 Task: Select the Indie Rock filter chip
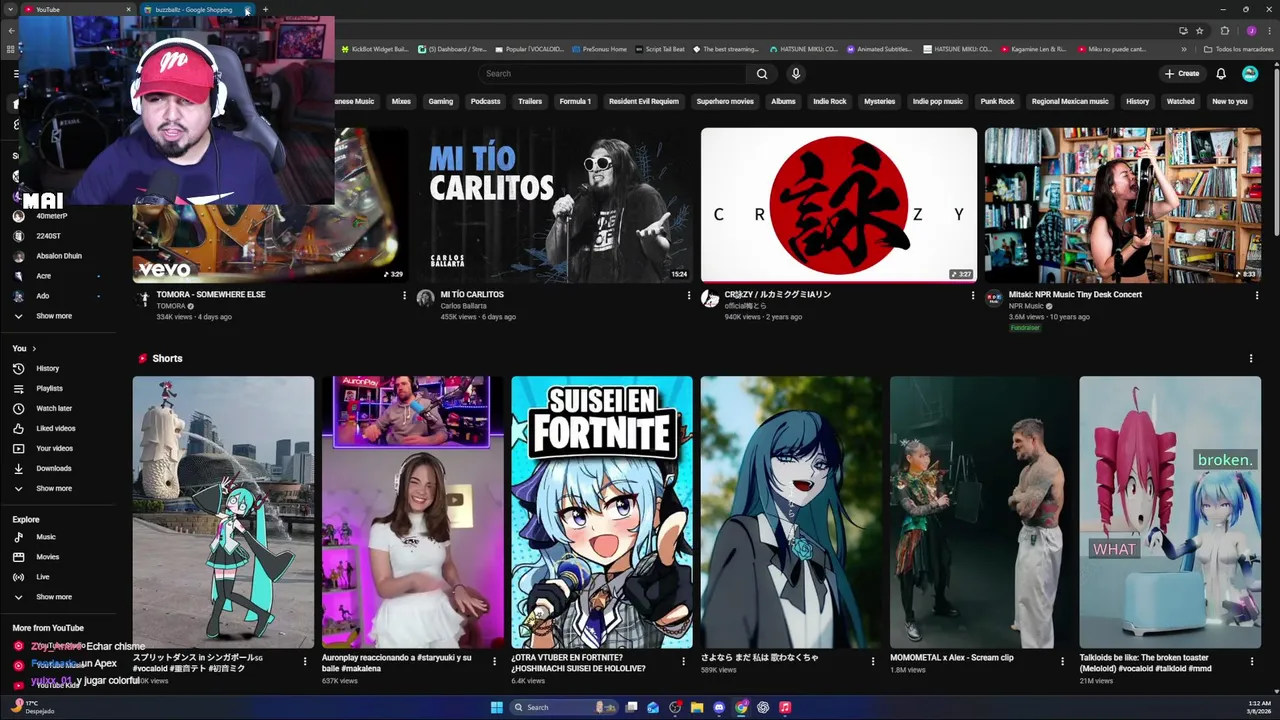click(830, 101)
